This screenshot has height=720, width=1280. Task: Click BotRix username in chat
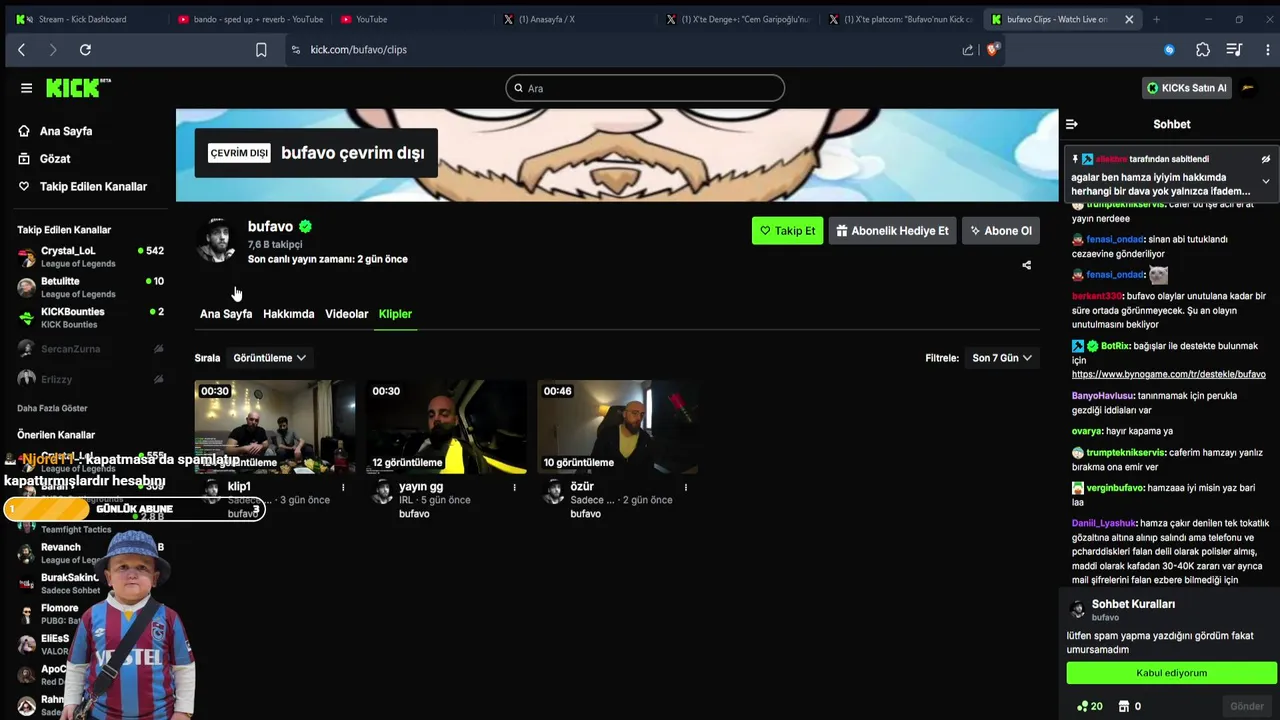[1115, 346]
